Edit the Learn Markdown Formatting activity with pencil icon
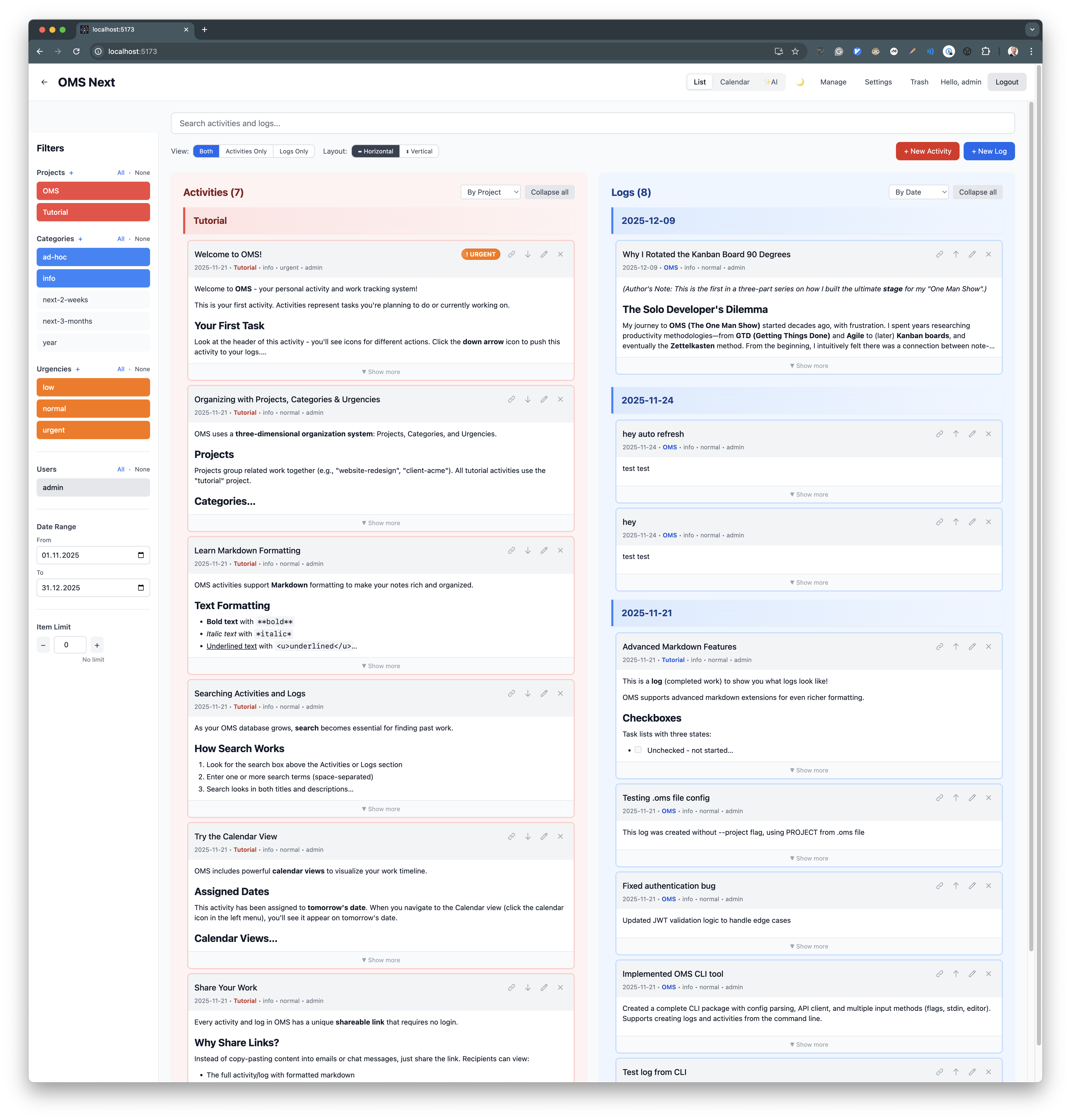Image resolution: width=1071 pixels, height=1120 pixels. [x=544, y=551]
